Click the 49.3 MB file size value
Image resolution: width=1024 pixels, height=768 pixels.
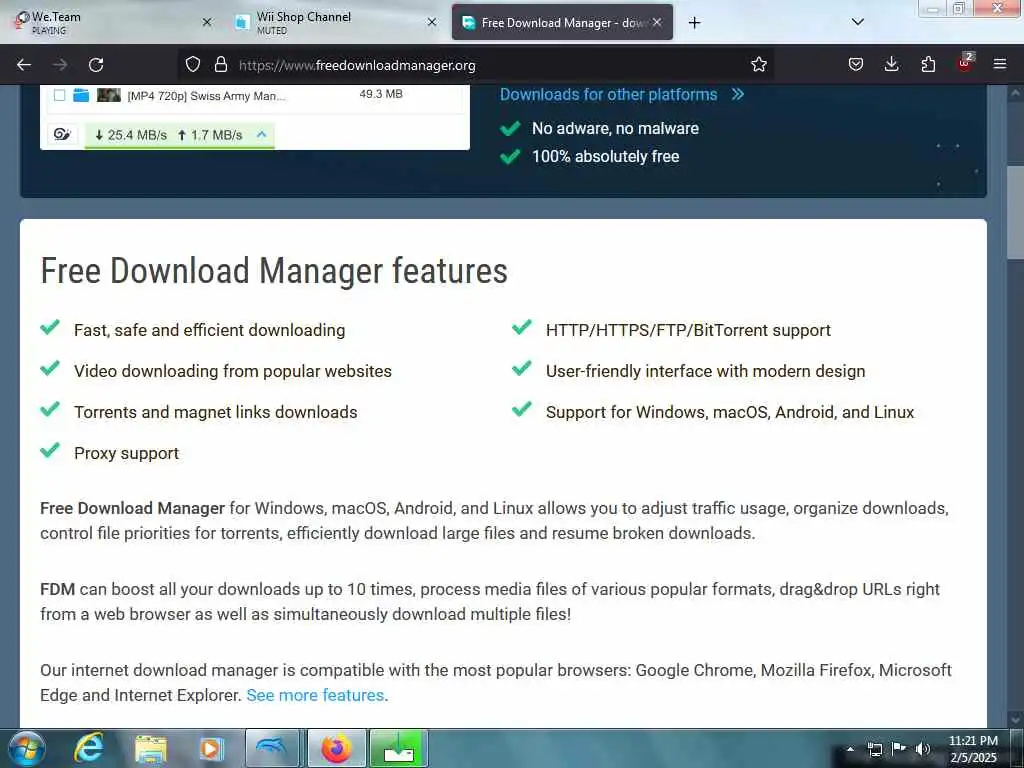(381, 94)
